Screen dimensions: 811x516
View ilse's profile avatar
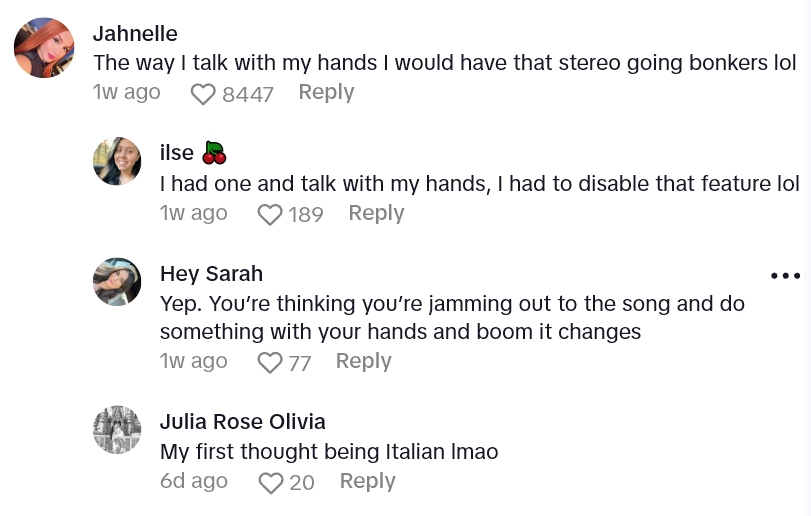click(x=117, y=161)
